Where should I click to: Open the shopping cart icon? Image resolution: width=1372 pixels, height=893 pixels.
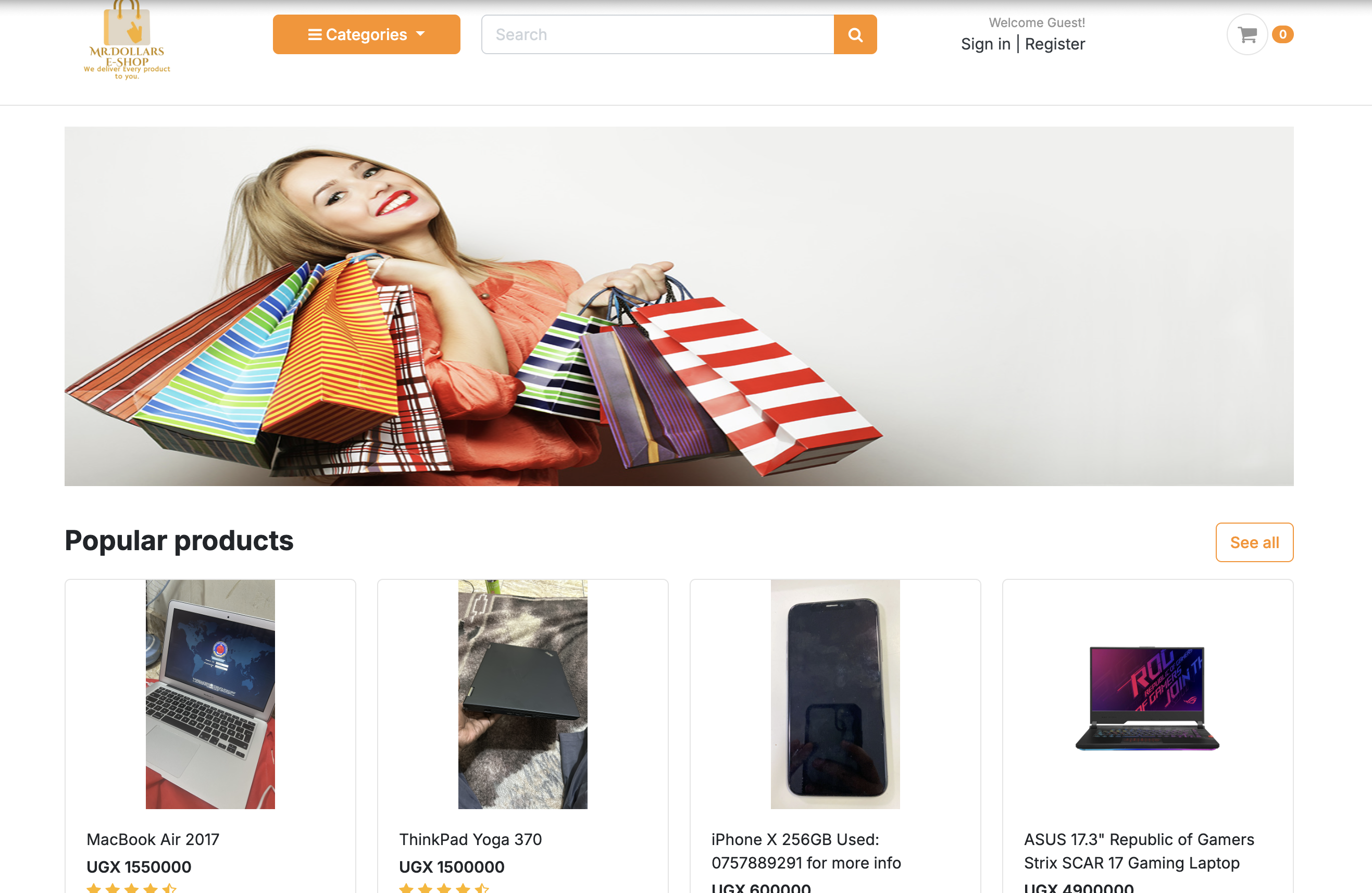click(1247, 34)
